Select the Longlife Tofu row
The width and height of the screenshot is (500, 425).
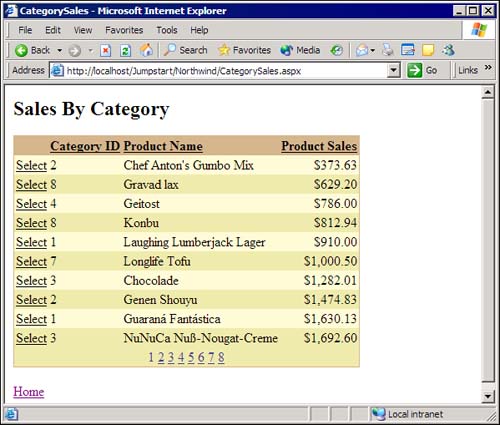pos(31,261)
